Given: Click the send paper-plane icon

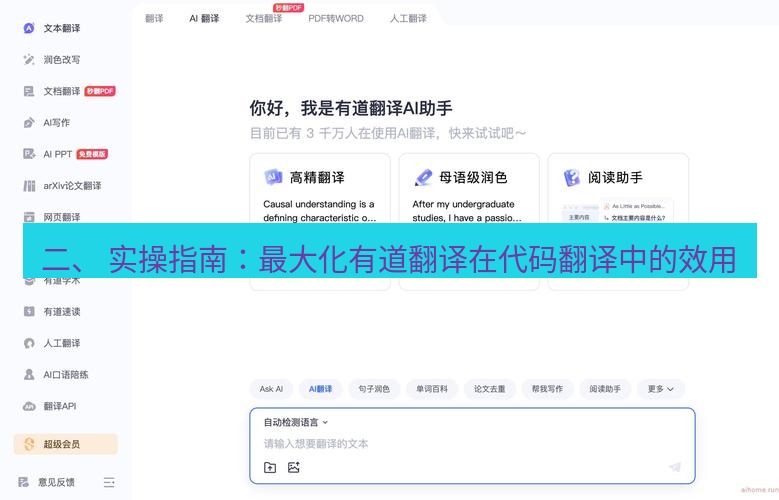Looking at the screenshot, I should click(x=675, y=467).
